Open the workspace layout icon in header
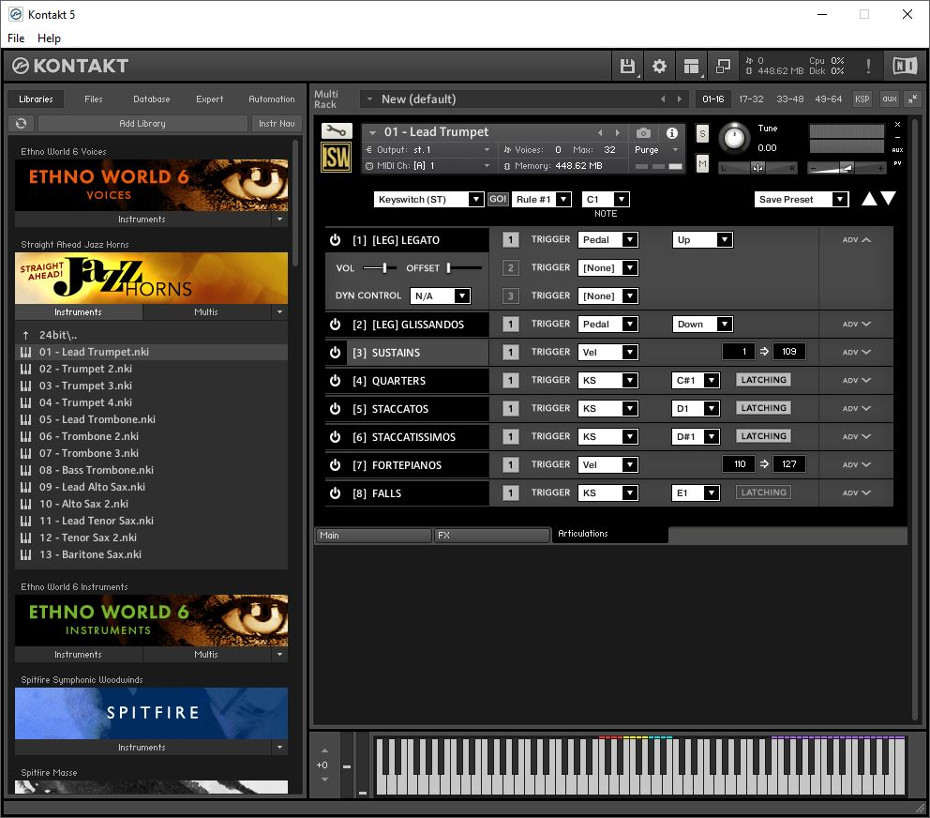This screenshot has width=930, height=818. pos(691,66)
